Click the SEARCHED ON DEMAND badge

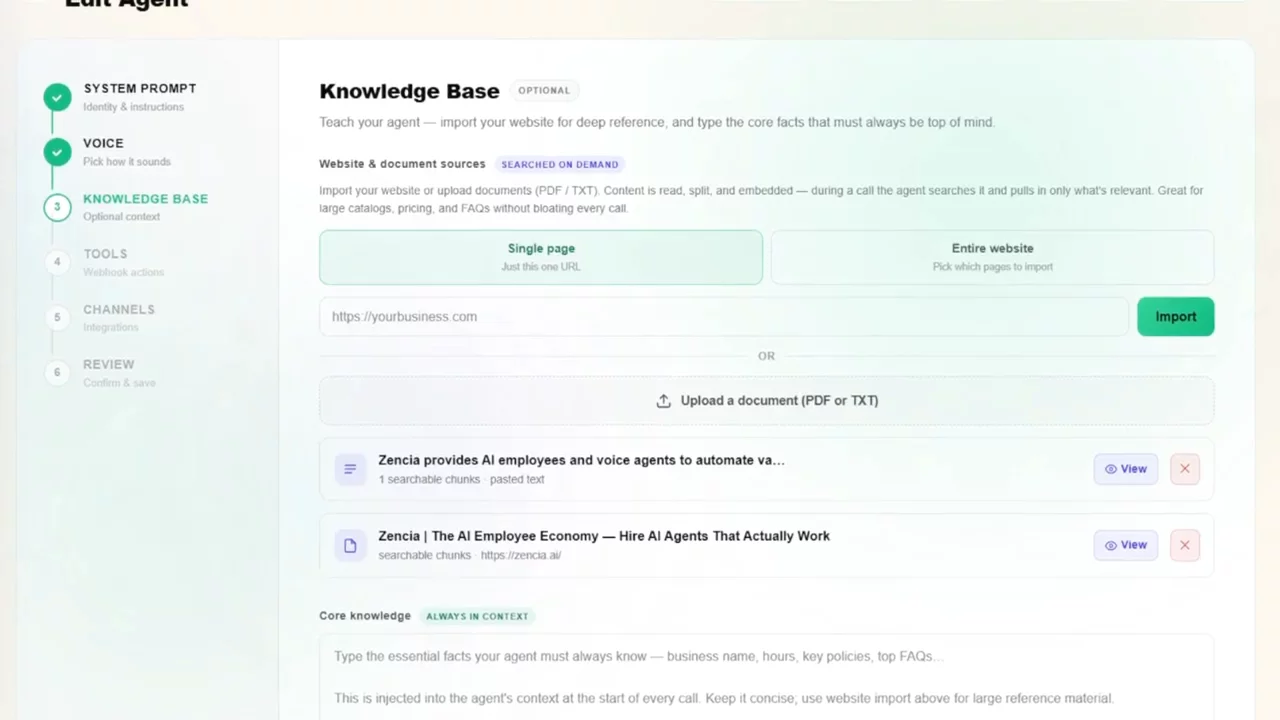pyautogui.click(x=560, y=164)
